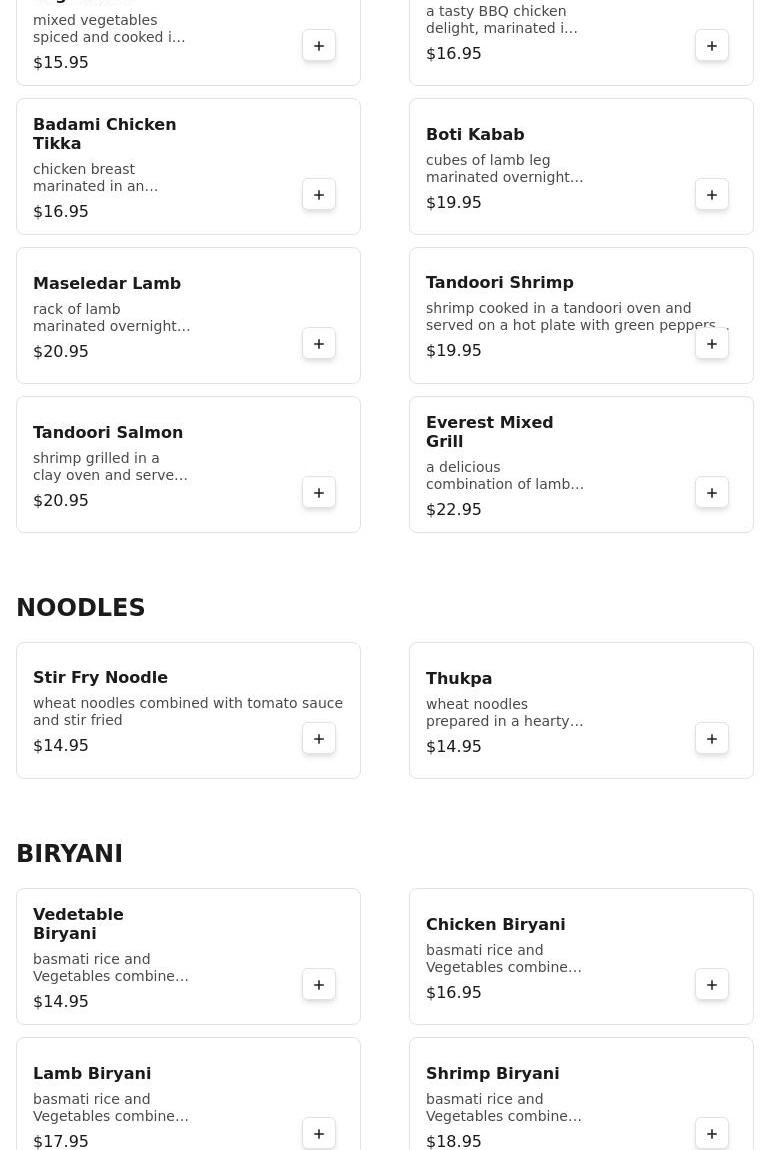Open the Everest Mixed Grill item name
This screenshot has height=1150, width=770.
coord(489,432)
